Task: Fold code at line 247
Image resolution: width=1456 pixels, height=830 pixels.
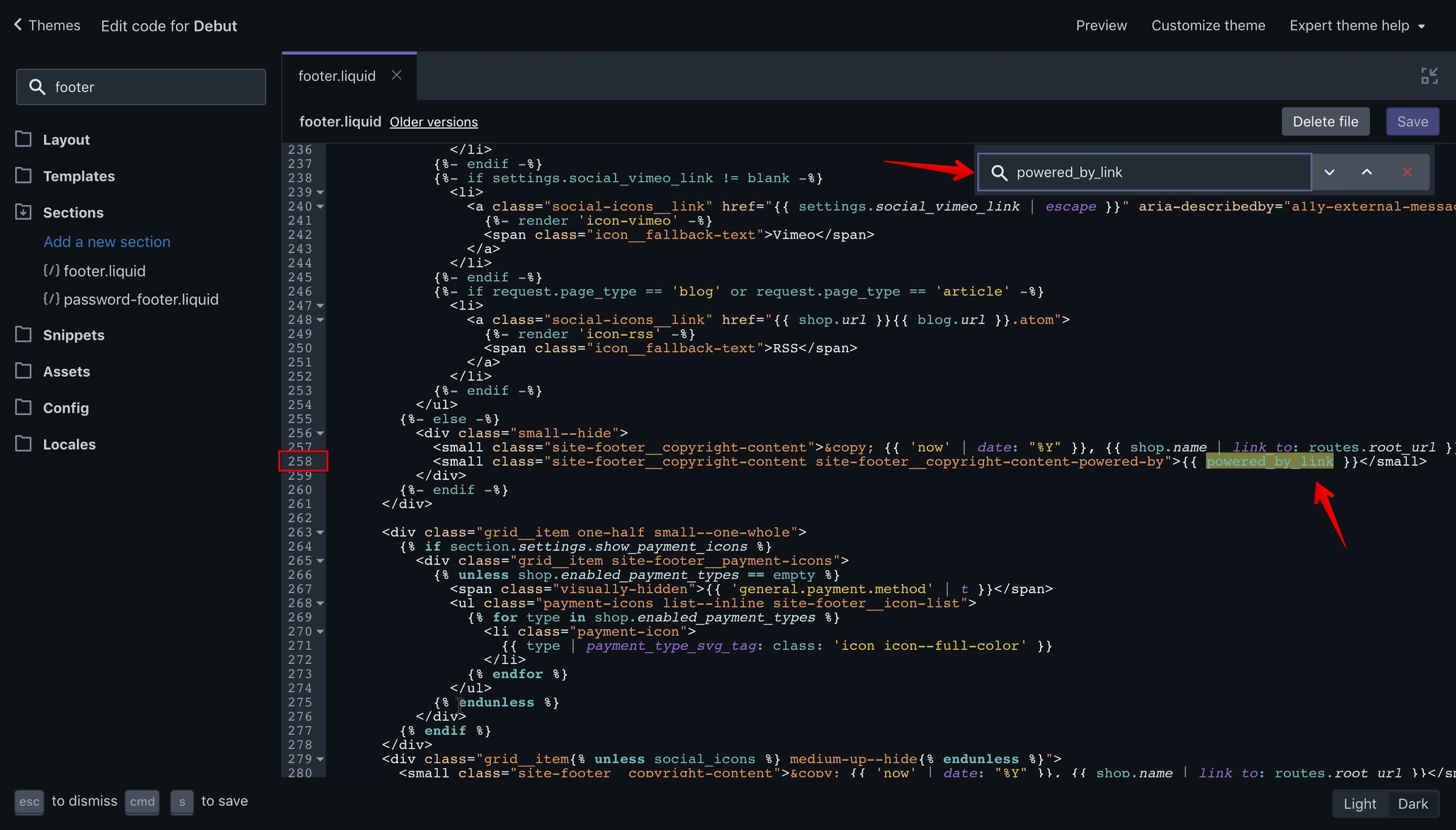Action: (320, 305)
